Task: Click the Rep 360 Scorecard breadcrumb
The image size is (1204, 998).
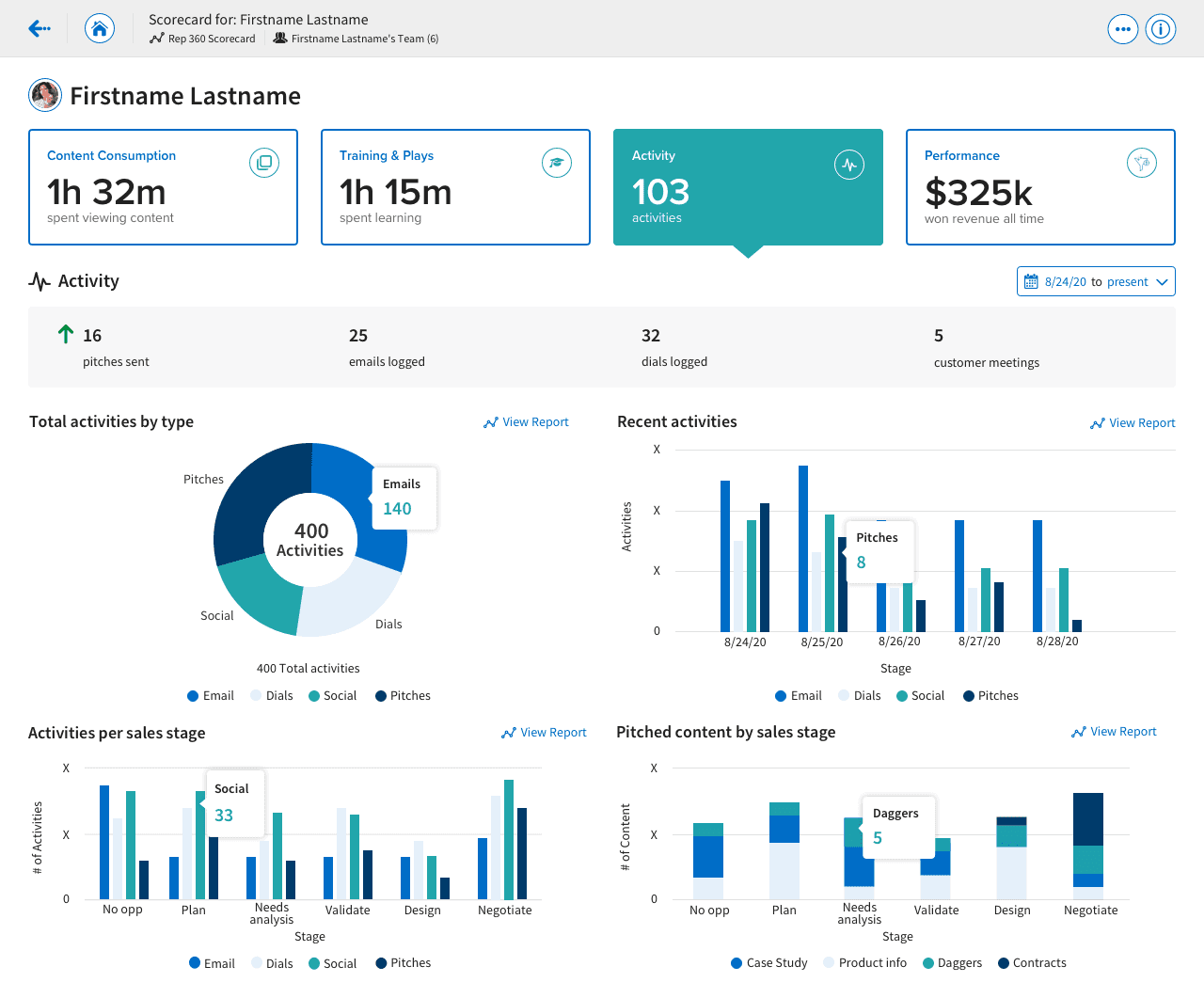Action: click(202, 39)
